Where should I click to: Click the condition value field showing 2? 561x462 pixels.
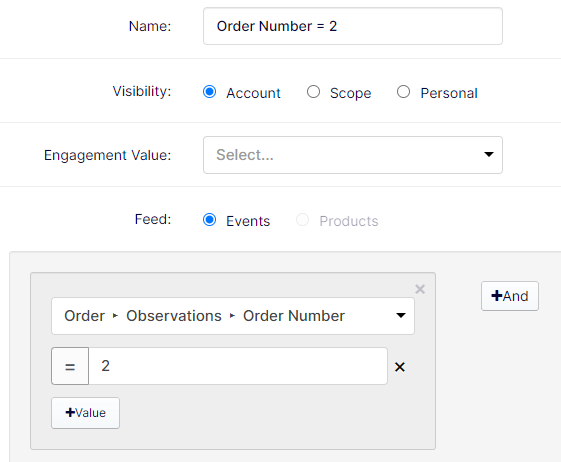[238, 366]
